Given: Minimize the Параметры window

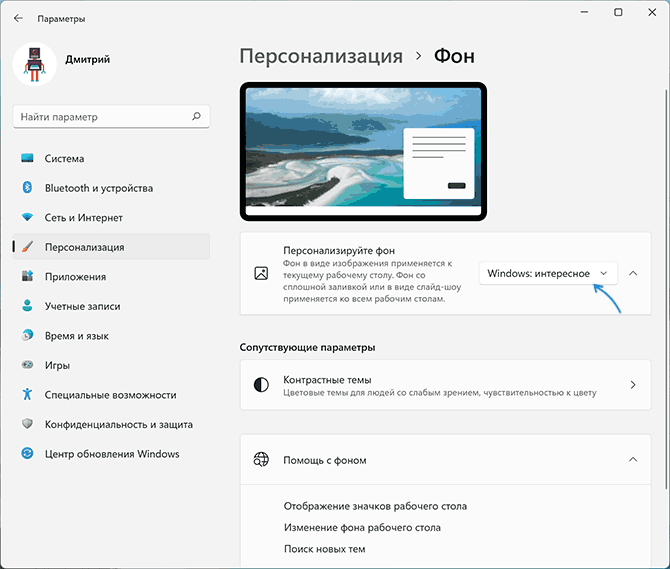Looking at the screenshot, I should pyautogui.click(x=585, y=12).
